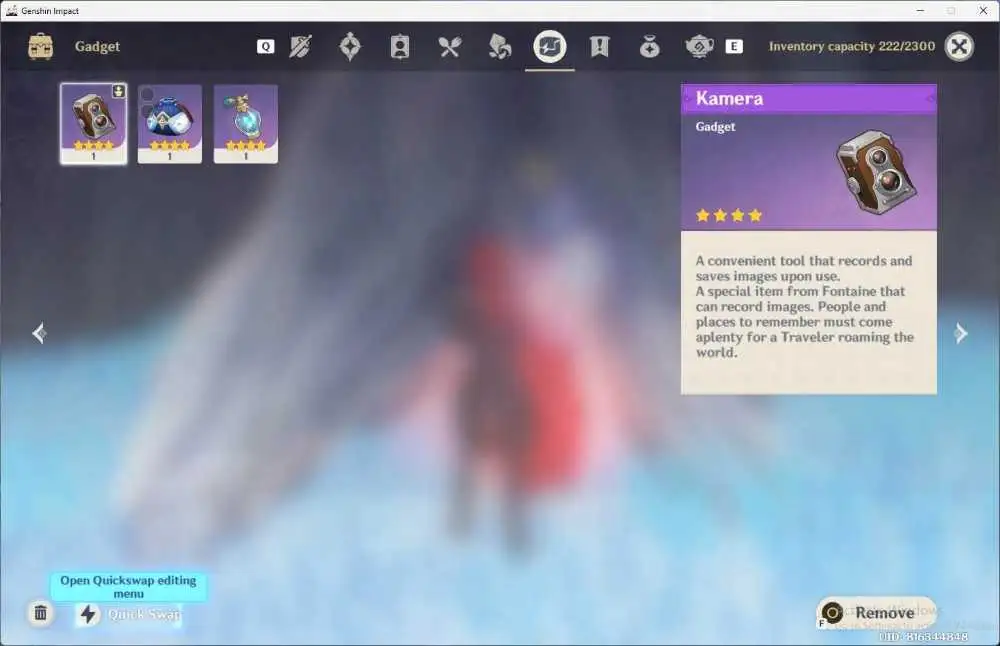Image resolution: width=1000 pixels, height=646 pixels.
Task: Select the highlighted Gadget tab icon
Action: pyautogui.click(x=550, y=46)
